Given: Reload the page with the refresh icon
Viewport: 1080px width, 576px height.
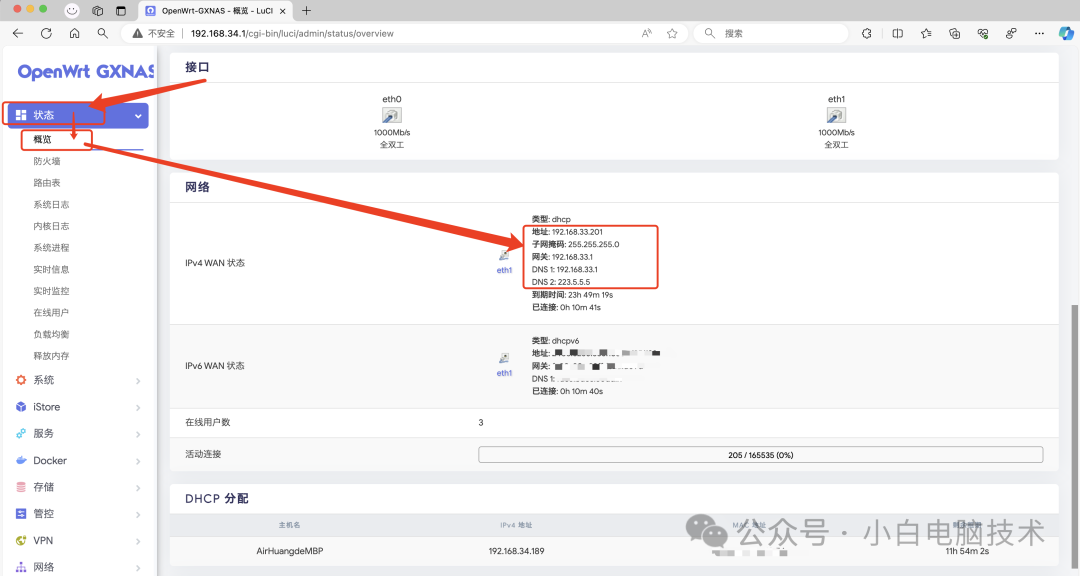Looking at the screenshot, I should point(46,33).
